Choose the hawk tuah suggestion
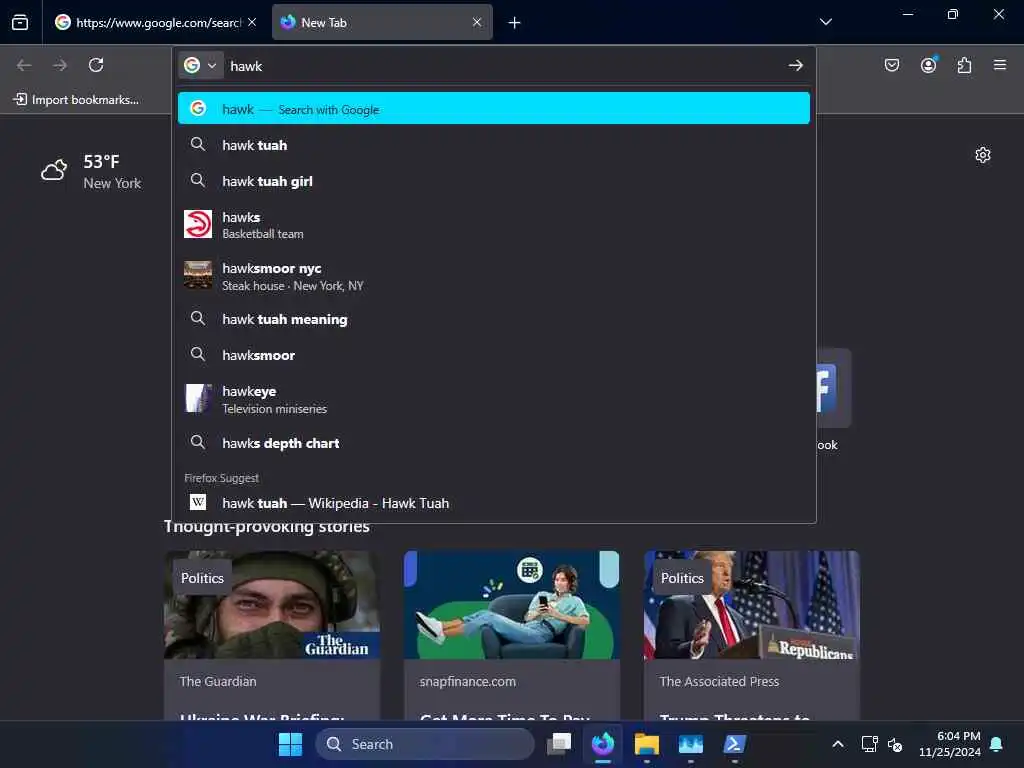This screenshot has width=1024, height=768. [494, 145]
